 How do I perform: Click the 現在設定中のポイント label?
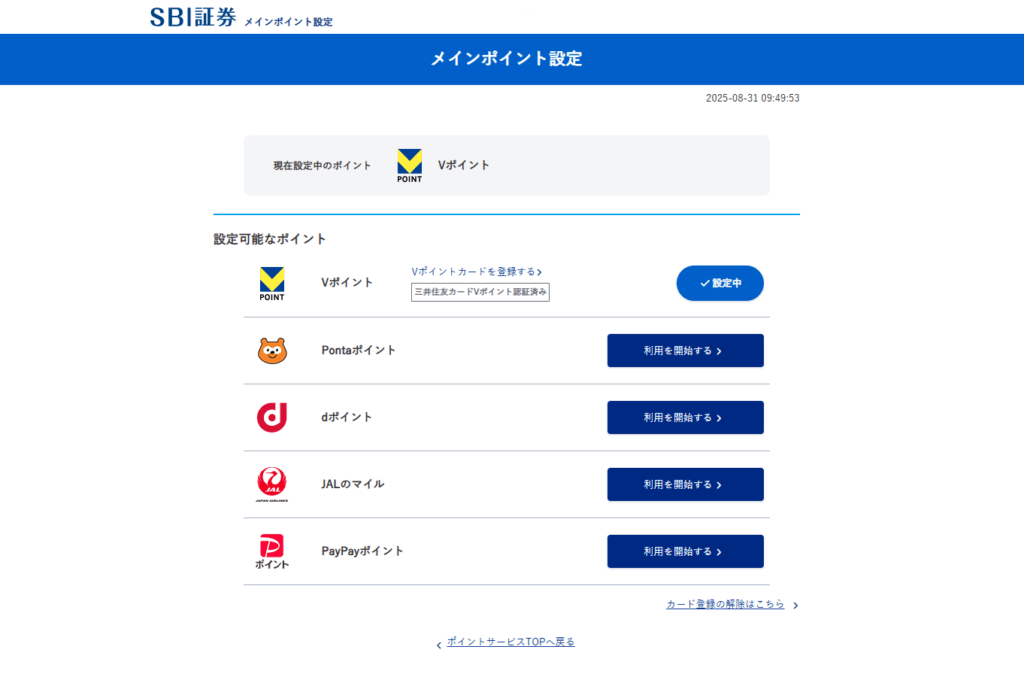coord(322,166)
